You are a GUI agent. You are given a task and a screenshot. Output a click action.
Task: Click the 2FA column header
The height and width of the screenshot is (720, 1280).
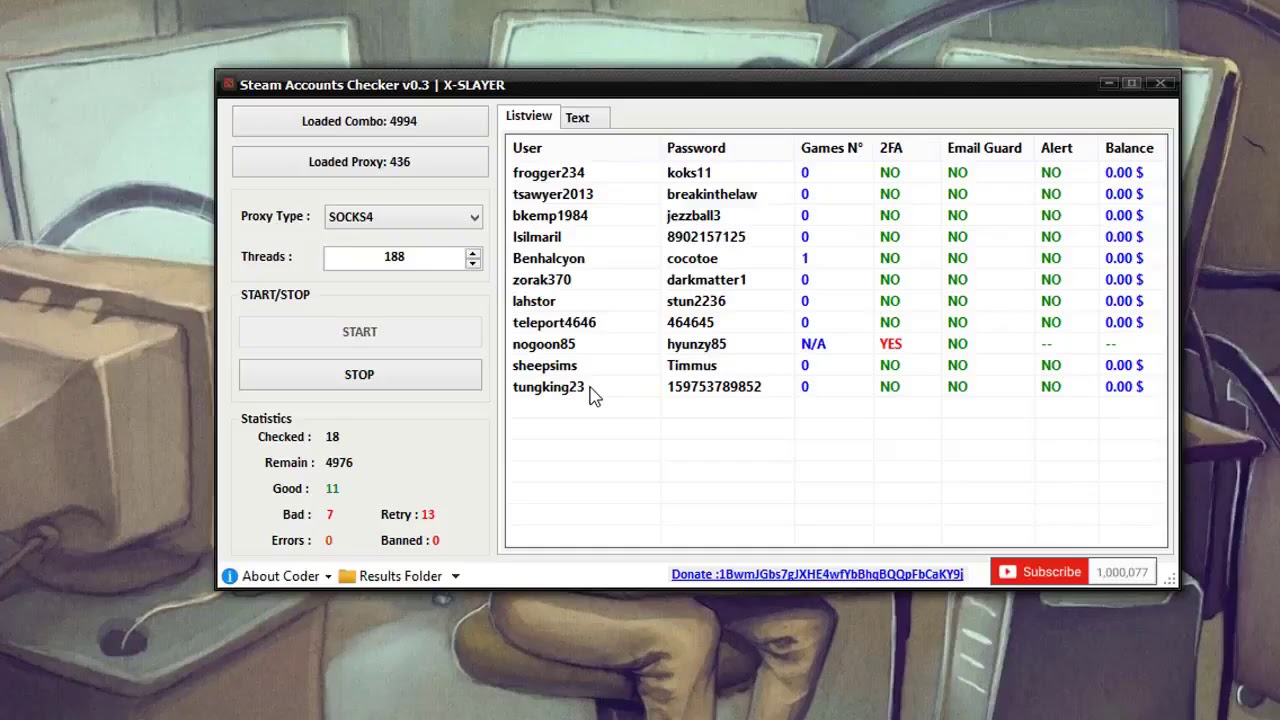(891, 148)
